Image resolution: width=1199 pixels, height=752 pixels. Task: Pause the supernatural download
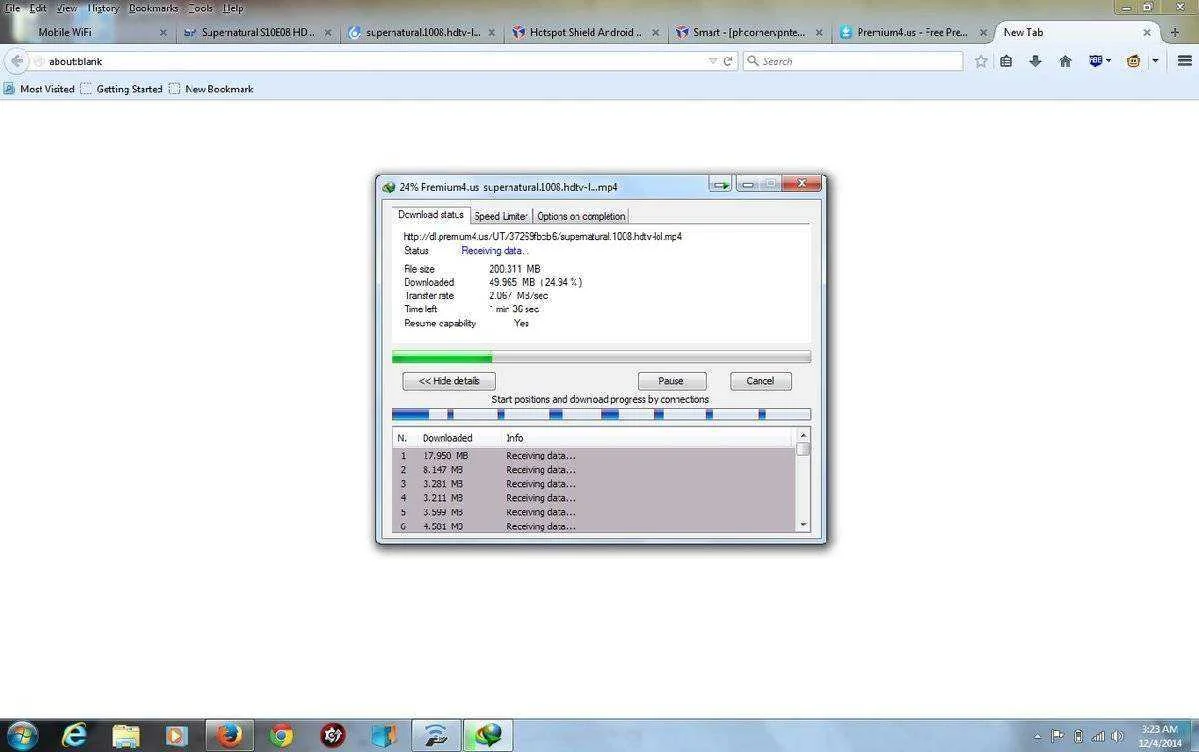pos(671,381)
